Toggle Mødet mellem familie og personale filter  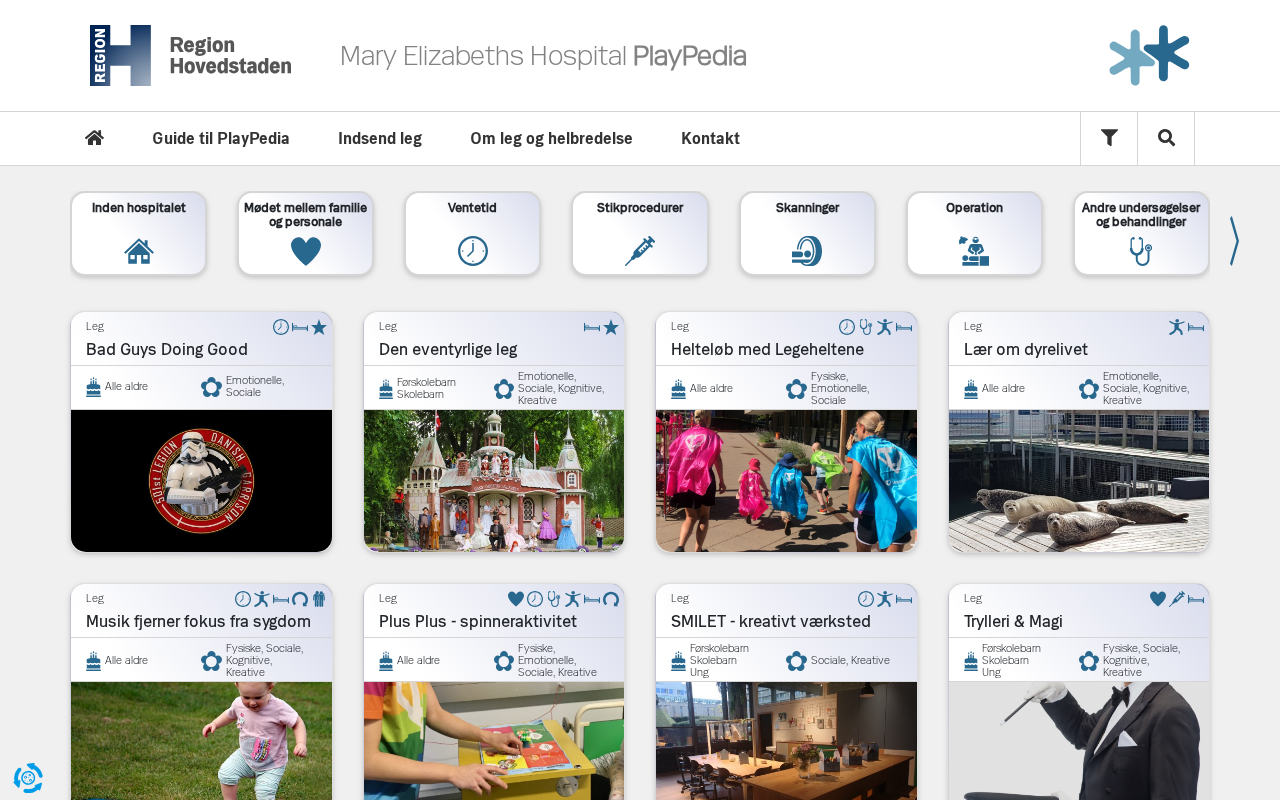305,233
